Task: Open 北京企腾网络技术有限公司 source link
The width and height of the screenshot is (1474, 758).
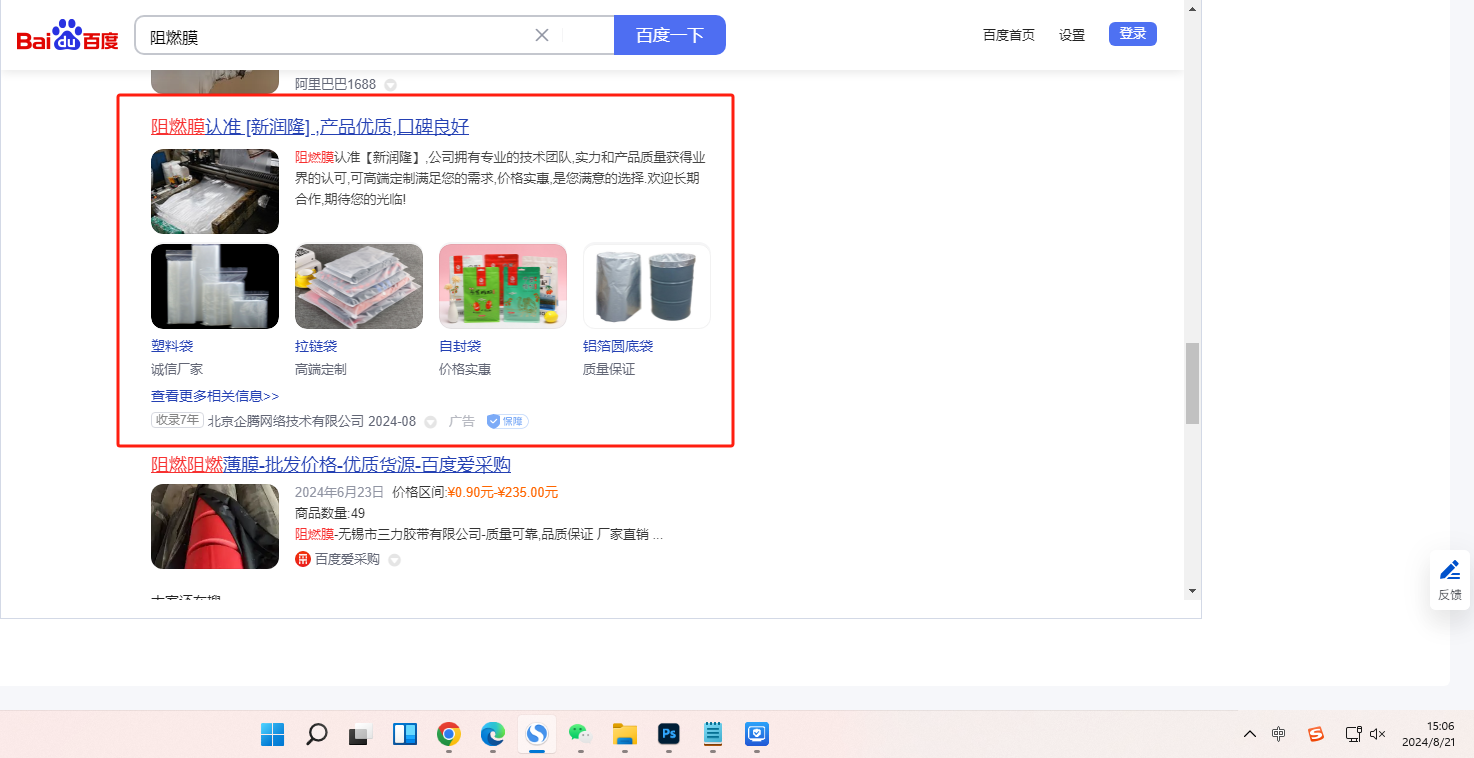Action: pyautogui.click(x=286, y=422)
